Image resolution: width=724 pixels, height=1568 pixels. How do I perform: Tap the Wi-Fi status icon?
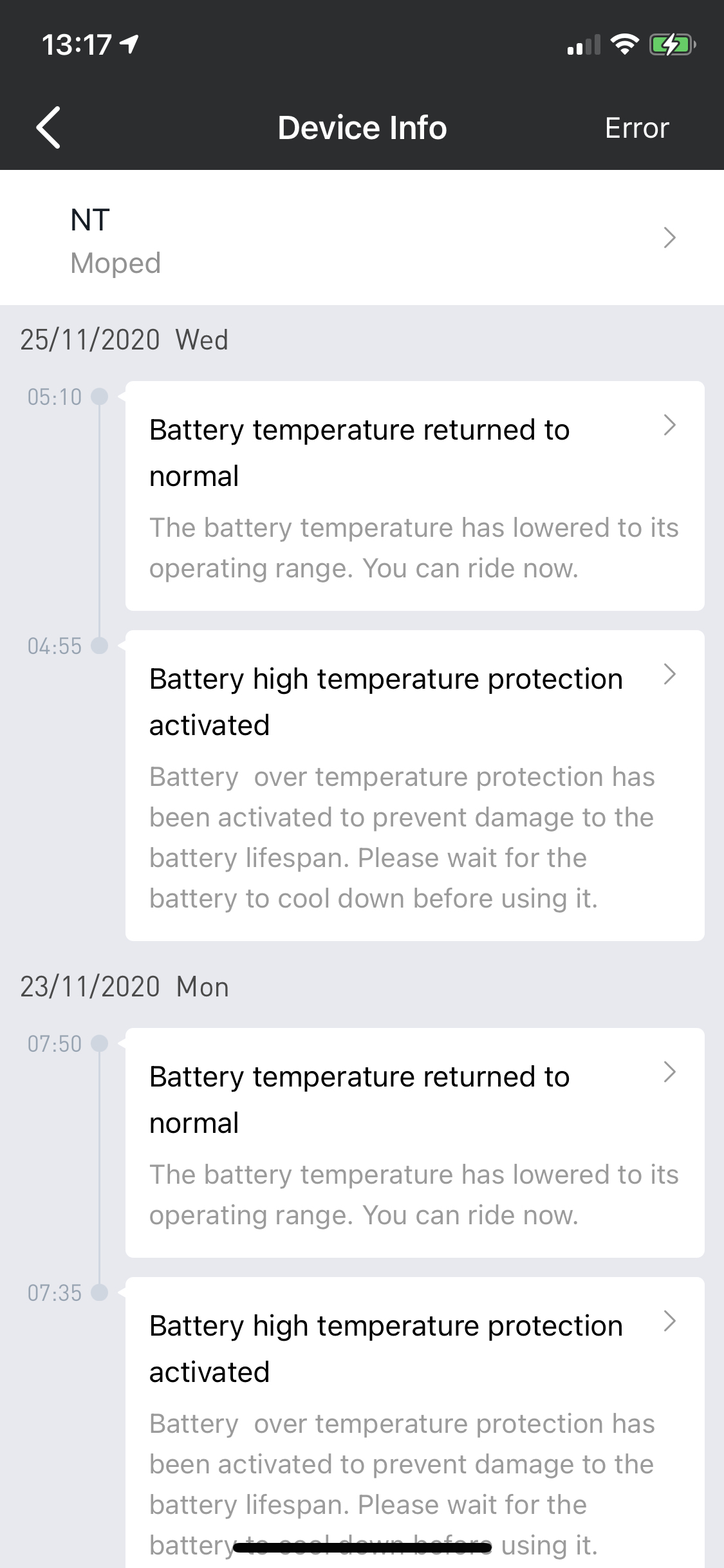tap(624, 44)
